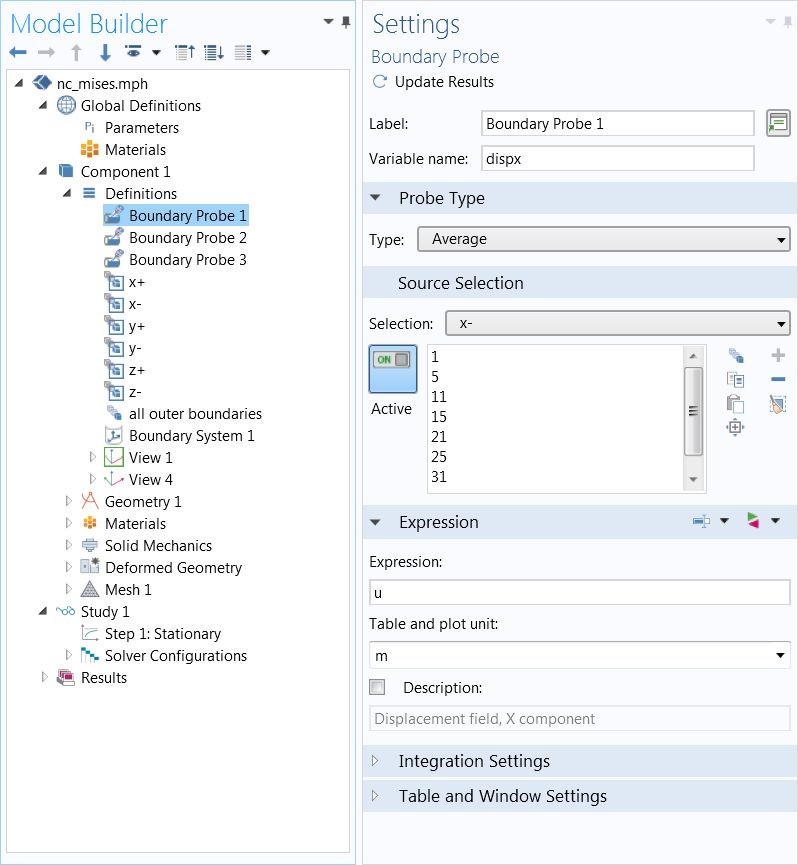
Task: Select Solid Mechanics node in tree
Action: click(158, 546)
